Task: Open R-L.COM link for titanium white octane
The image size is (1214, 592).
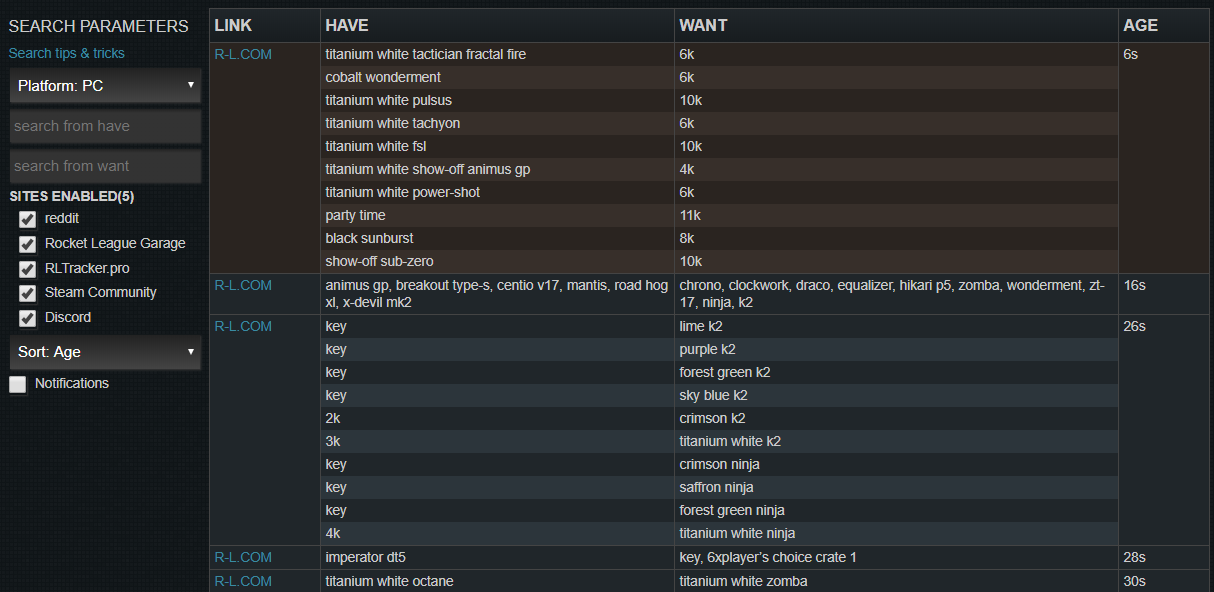Action: [x=243, y=581]
